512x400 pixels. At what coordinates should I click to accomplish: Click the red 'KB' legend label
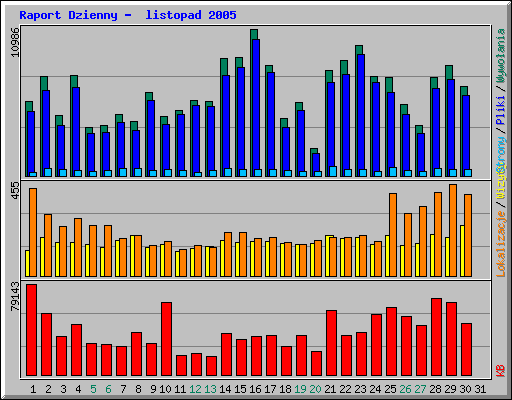pos(501,371)
